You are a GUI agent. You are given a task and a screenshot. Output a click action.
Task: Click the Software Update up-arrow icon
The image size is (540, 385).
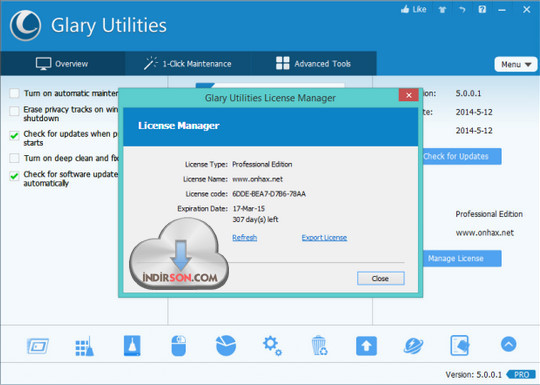tap(366, 346)
